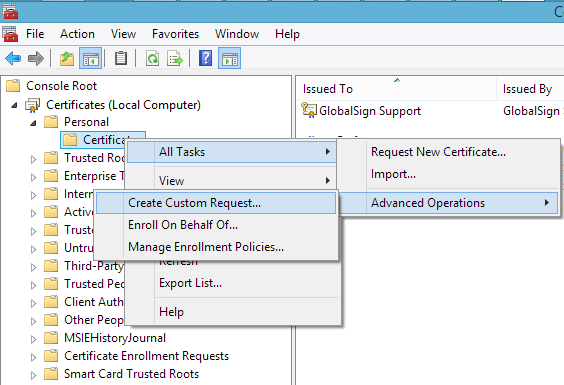
Task: Expand Certificate Enrollment Requests node
Action: coord(33,357)
